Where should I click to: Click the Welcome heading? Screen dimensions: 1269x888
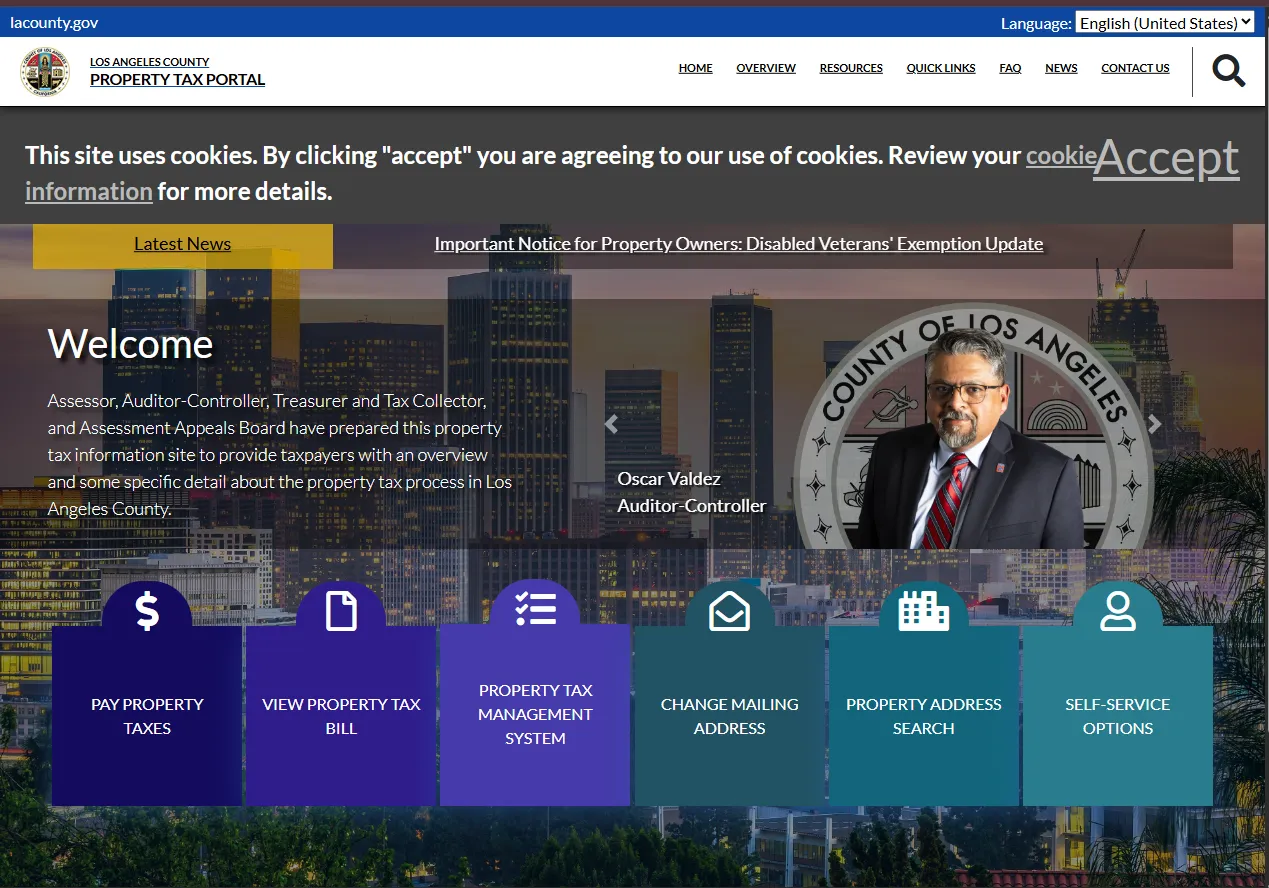coord(131,344)
